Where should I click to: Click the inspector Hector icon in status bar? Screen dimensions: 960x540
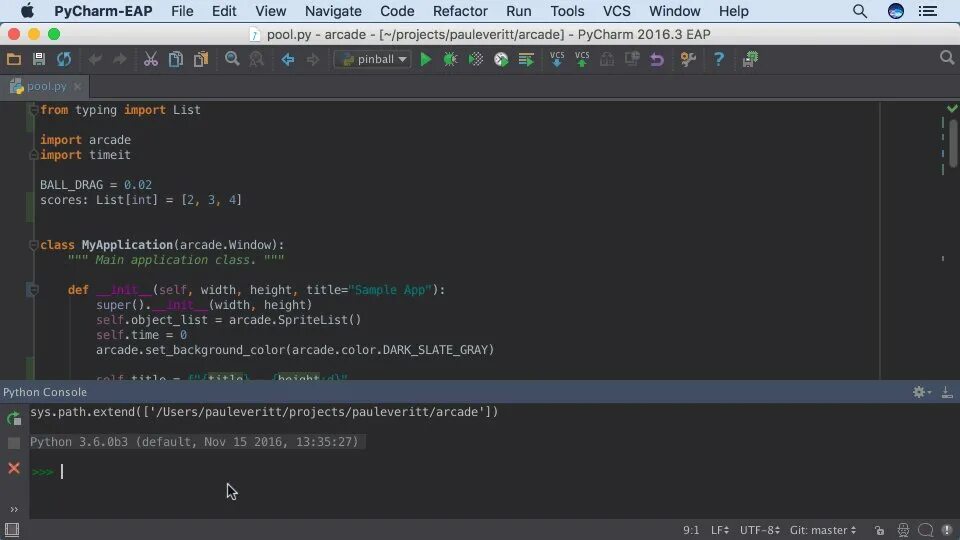tap(903, 530)
